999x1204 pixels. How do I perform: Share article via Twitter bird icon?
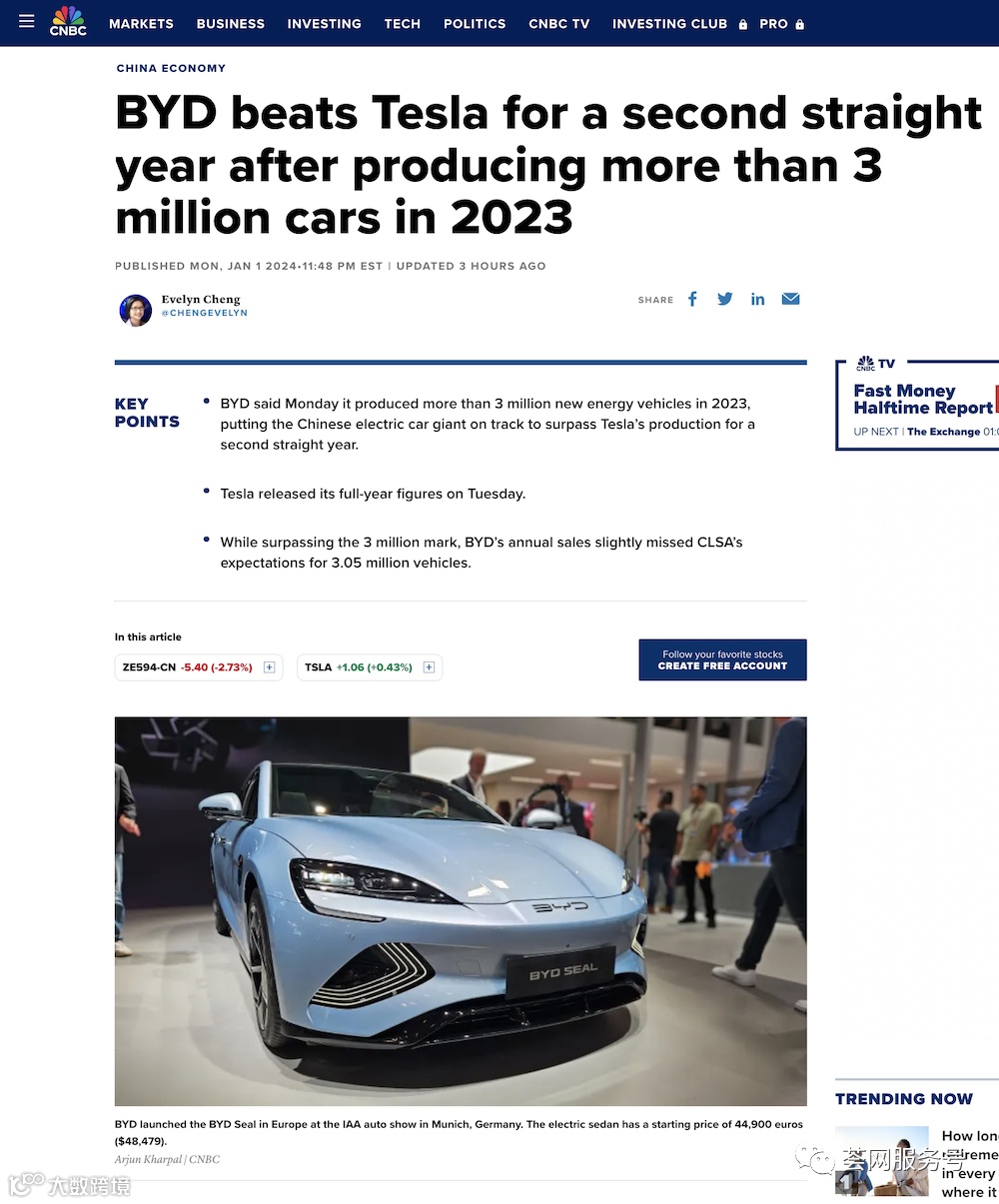[x=725, y=299]
